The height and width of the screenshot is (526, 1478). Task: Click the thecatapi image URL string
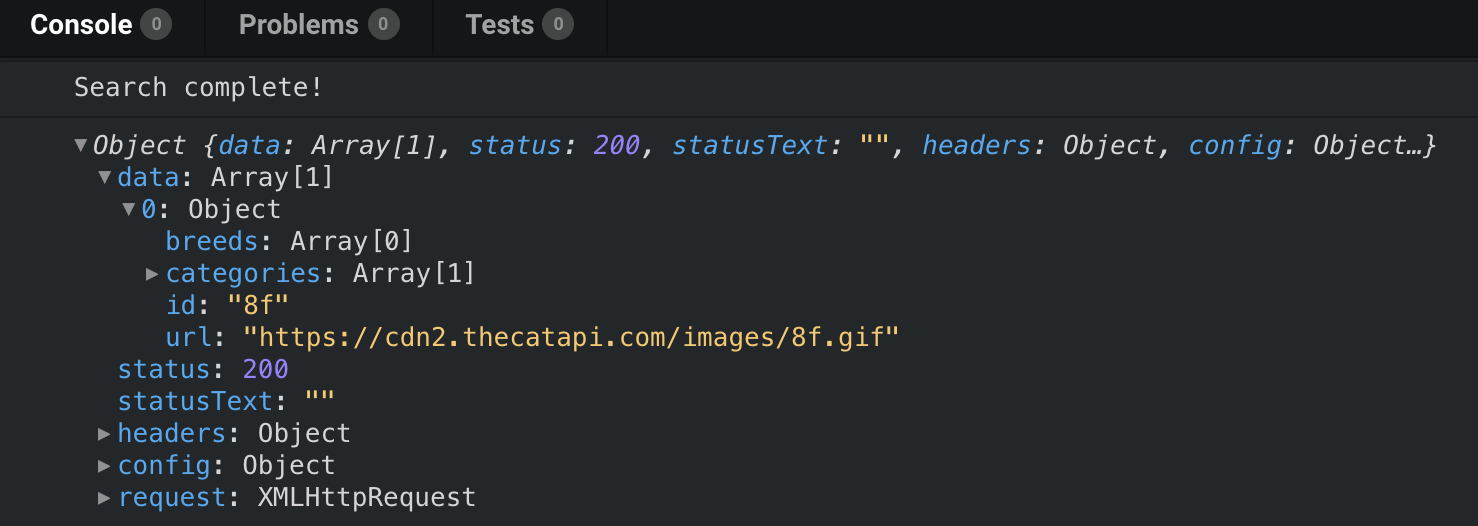571,337
